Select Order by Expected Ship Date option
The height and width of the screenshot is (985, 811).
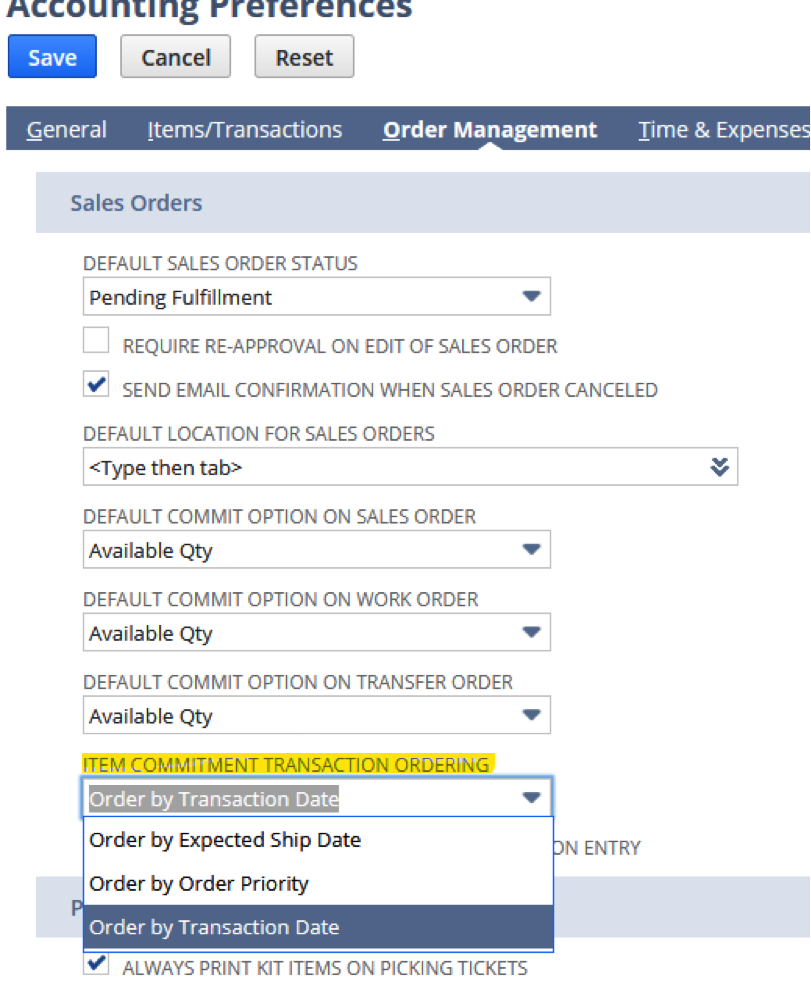pyautogui.click(x=224, y=840)
